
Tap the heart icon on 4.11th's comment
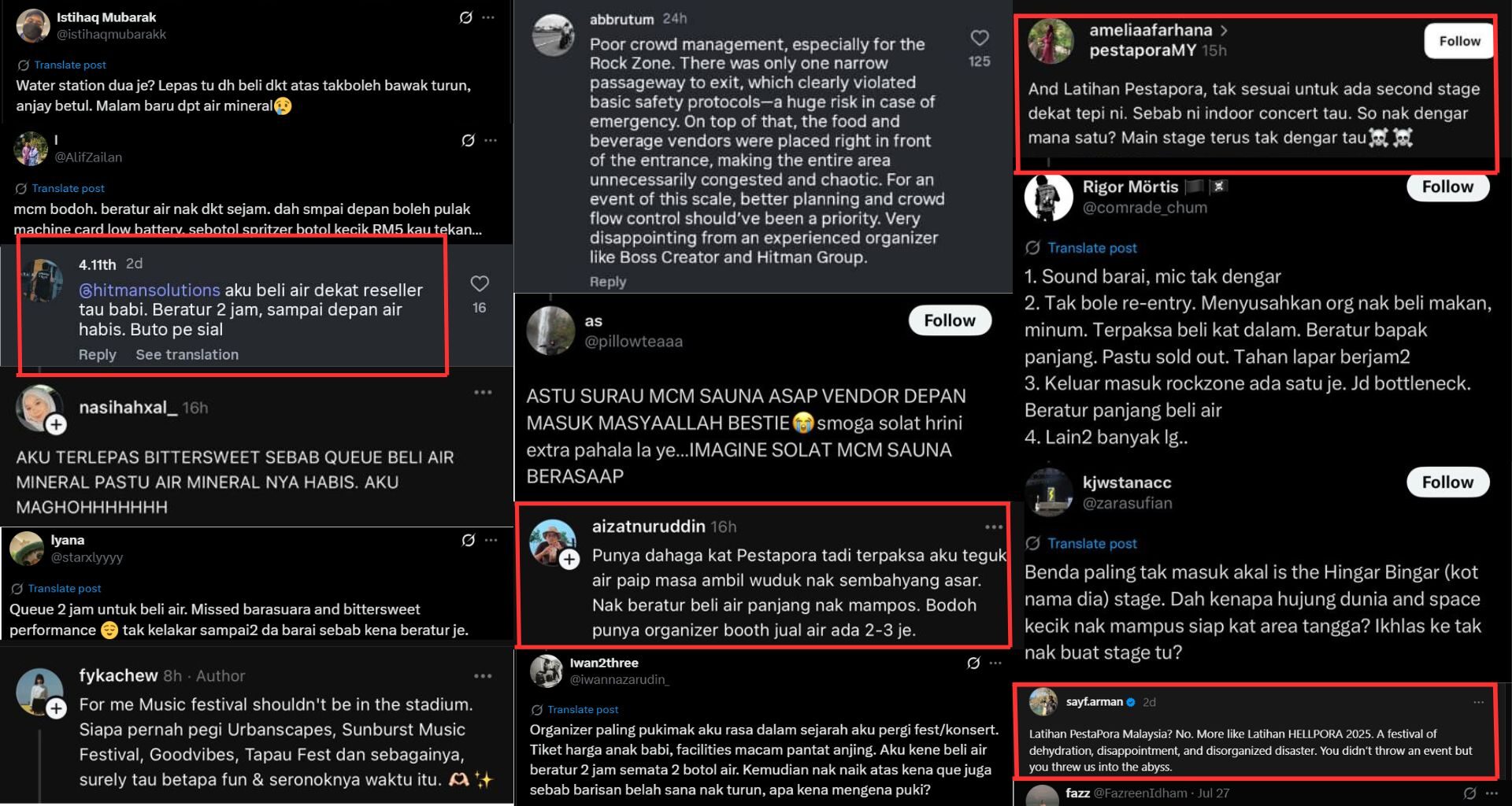click(x=480, y=283)
